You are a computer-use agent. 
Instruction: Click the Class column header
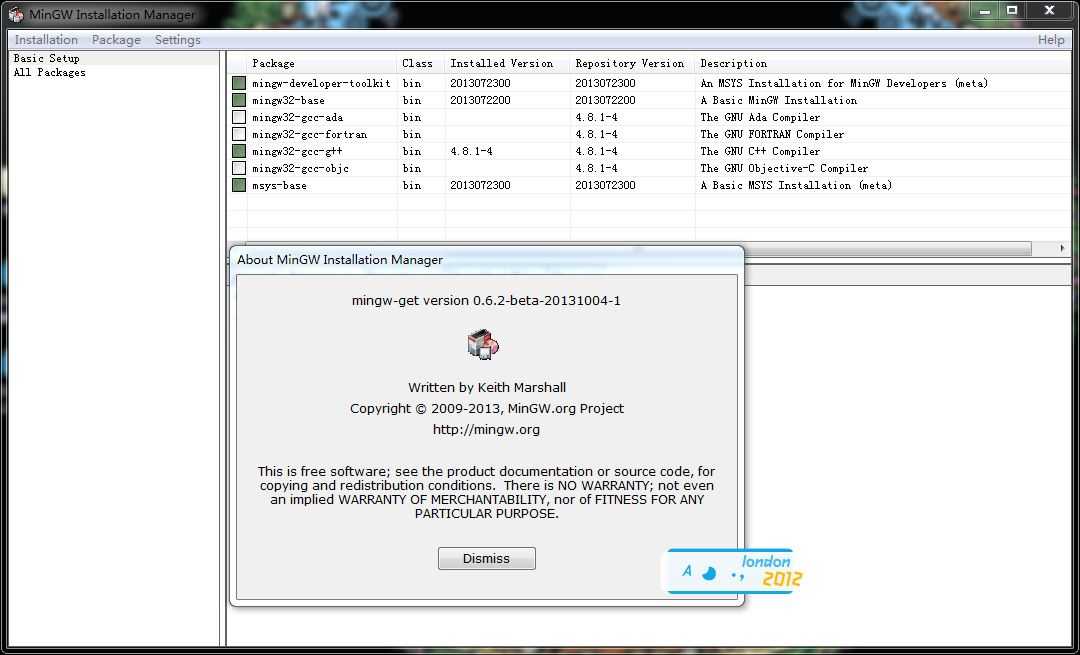pos(421,63)
